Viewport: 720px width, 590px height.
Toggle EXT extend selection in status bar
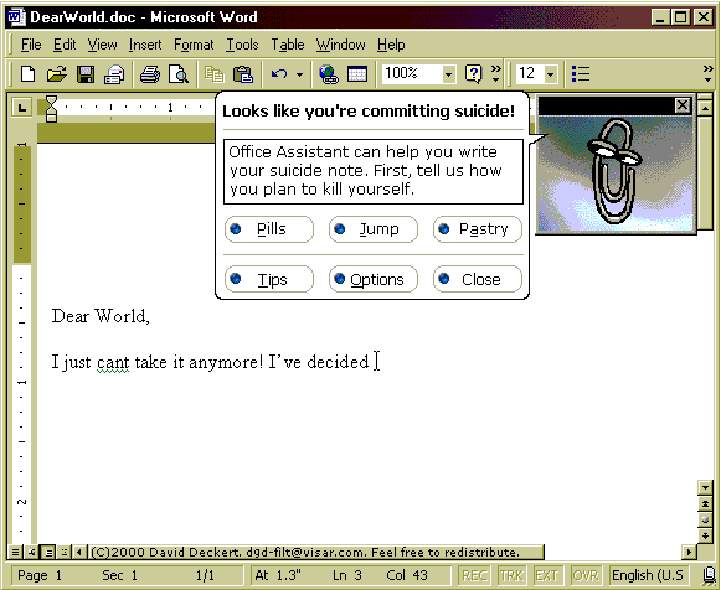tap(546, 575)
